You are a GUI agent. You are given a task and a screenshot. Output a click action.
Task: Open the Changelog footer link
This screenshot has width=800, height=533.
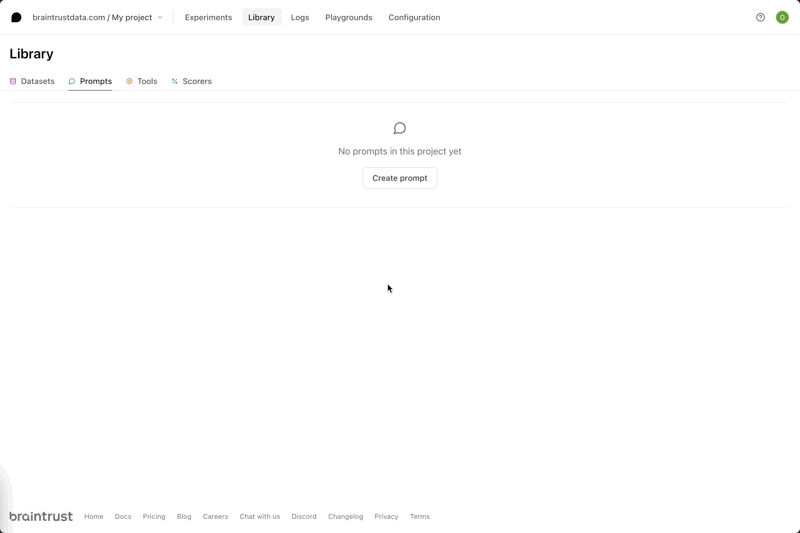pyautogui.click(x=345, y=517)
